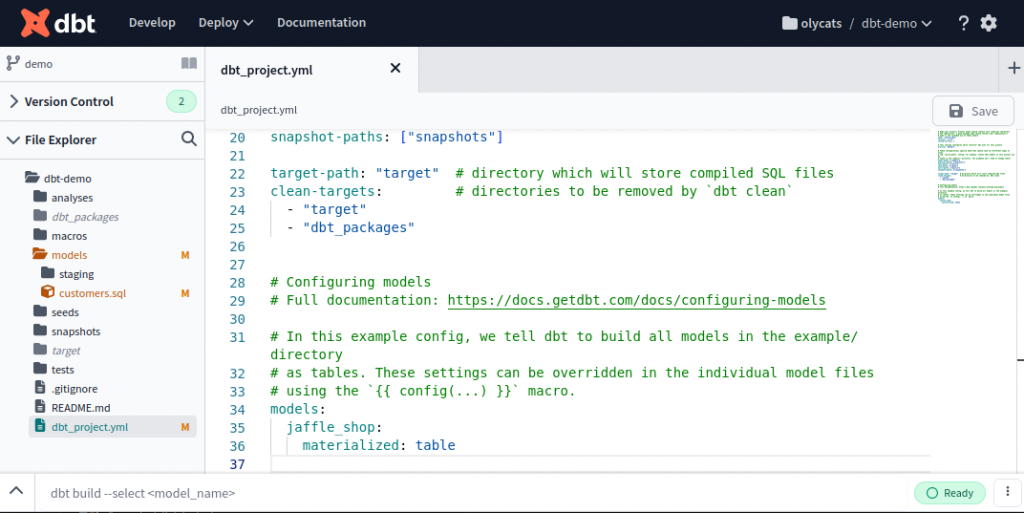The height and width of the screenshot is (513, 1024).
Task: Select customers.sql in the file tree
Action: tap(92, 293)
